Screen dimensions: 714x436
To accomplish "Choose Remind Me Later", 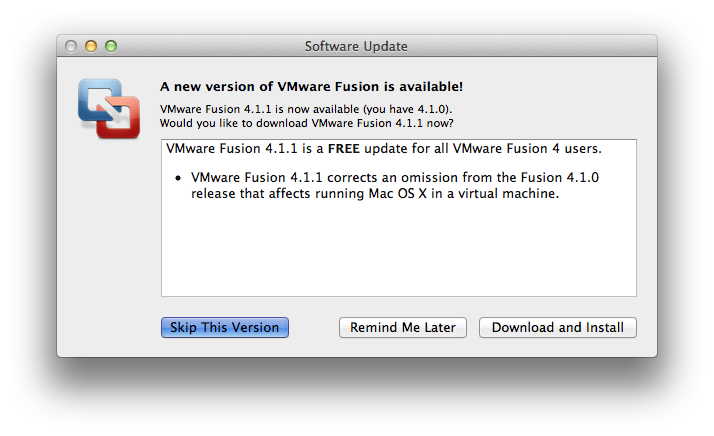I will pyautogui.click(x=402, y=327).
